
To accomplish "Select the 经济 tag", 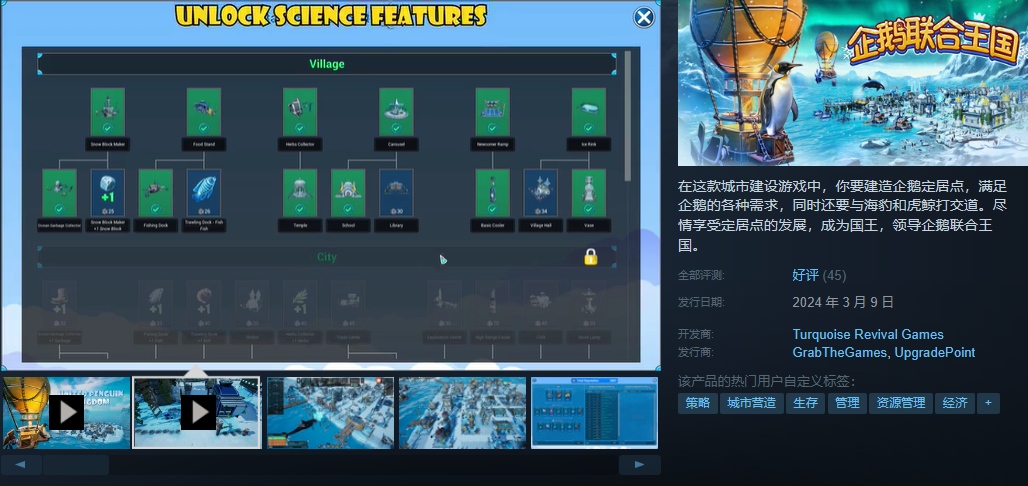I will coord(955,403).
